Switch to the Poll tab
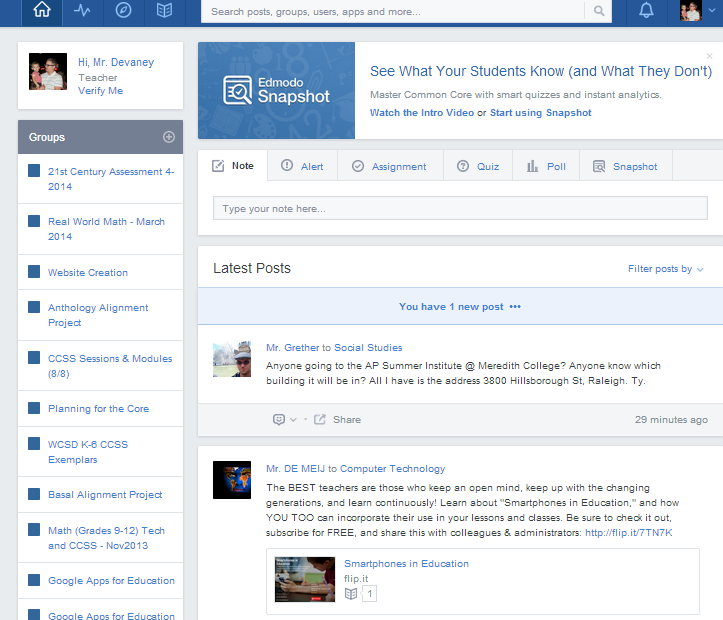This screenshot has height=620, width=723. pyautogui.click(x=546, y=166)
